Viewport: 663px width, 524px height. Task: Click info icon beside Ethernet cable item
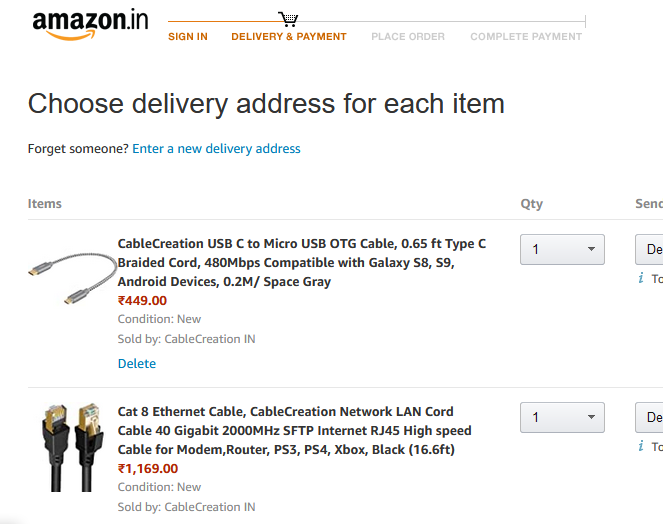[x=641, y=446]
